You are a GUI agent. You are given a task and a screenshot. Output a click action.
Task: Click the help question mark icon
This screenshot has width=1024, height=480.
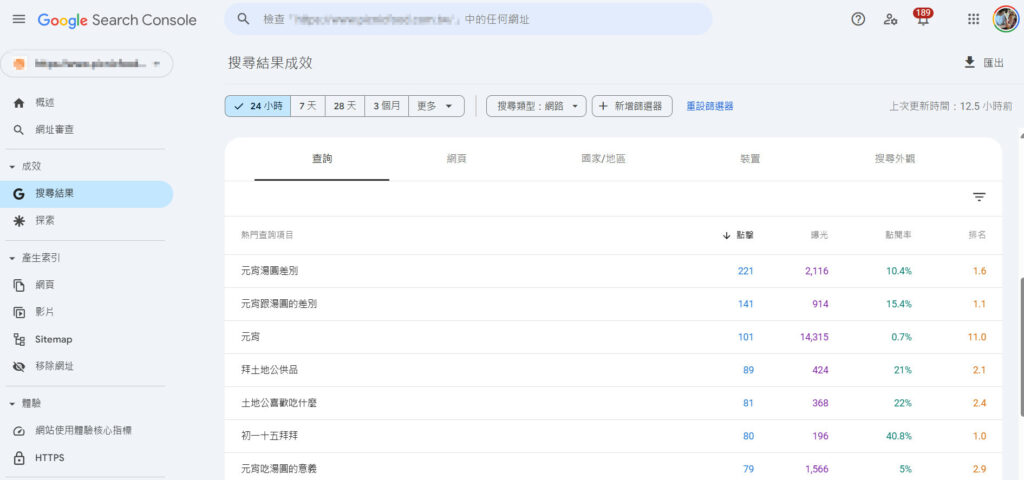pos(858,19)
